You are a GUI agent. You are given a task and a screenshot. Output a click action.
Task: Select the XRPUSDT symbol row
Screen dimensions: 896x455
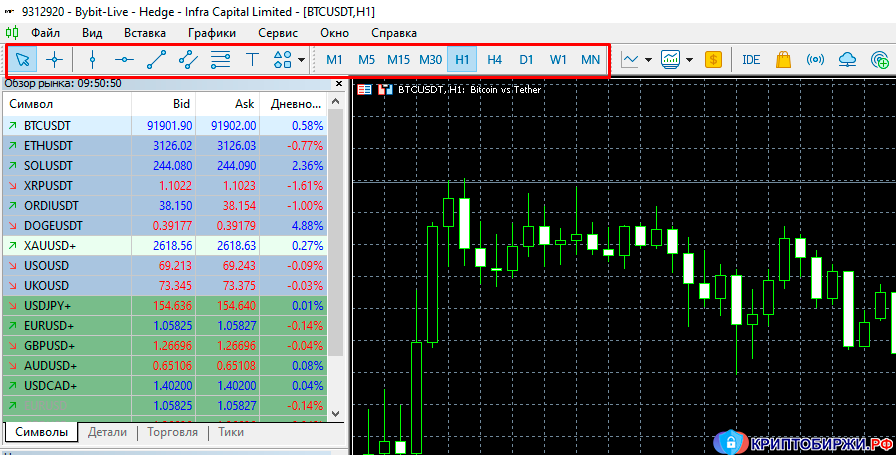click(x=165, y=186)
